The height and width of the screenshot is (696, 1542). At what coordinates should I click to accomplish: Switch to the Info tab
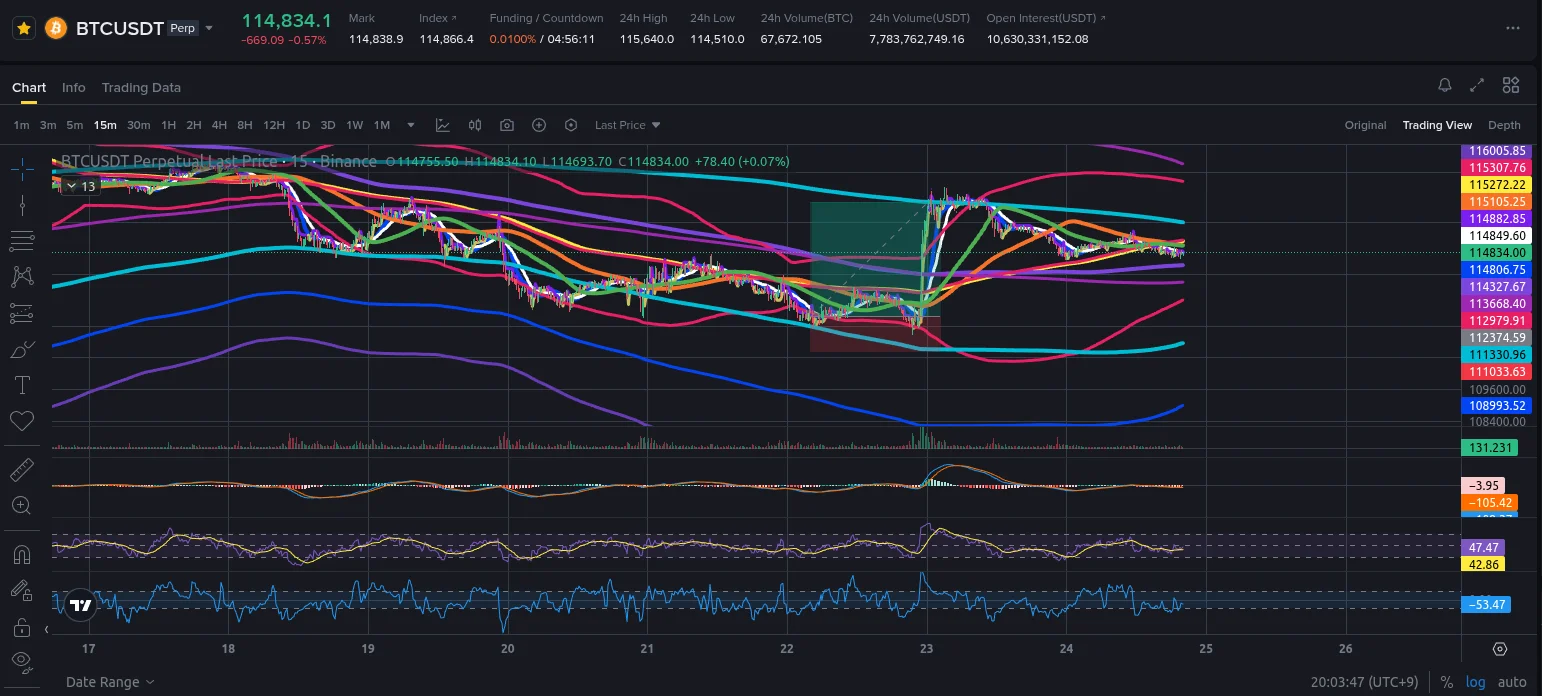pyautogui.click(x=74, y=88)
